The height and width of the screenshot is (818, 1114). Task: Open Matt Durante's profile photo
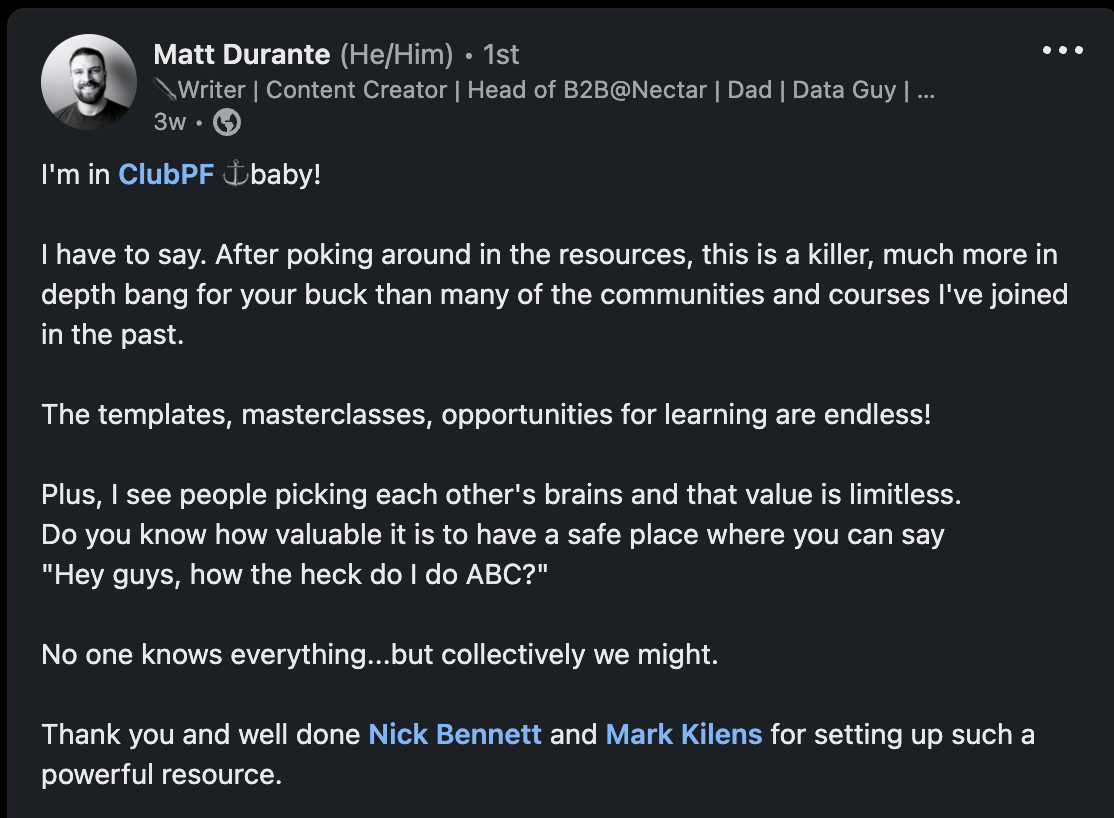coord(89,82)
